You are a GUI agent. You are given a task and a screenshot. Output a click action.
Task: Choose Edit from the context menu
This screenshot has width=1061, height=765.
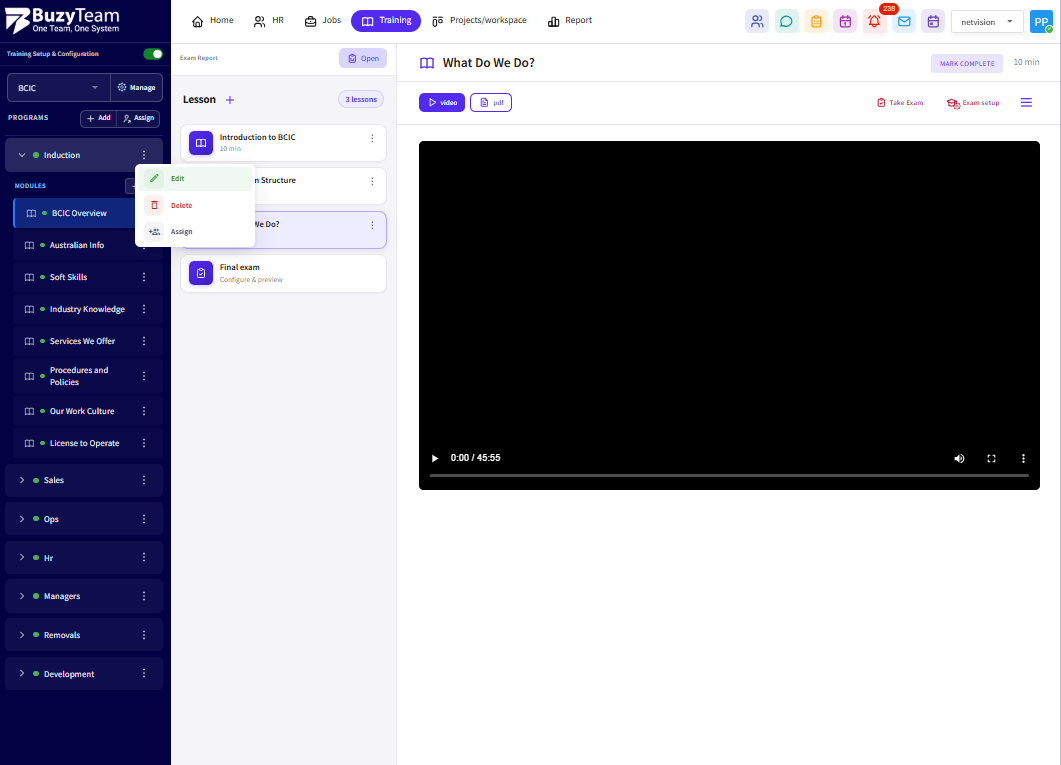tap(196, 179)
